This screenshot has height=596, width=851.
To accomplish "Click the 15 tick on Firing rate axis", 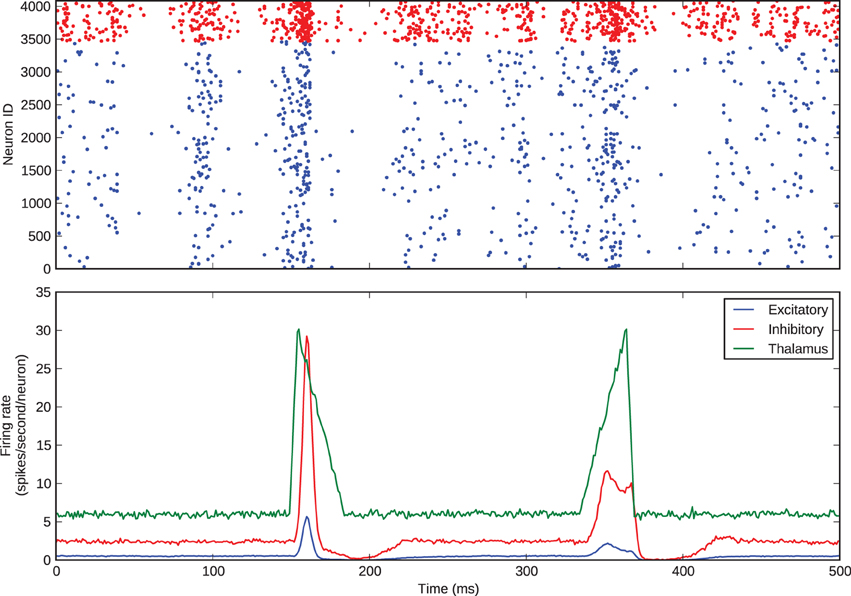I will pyautogui.click(x=45, y=445).
